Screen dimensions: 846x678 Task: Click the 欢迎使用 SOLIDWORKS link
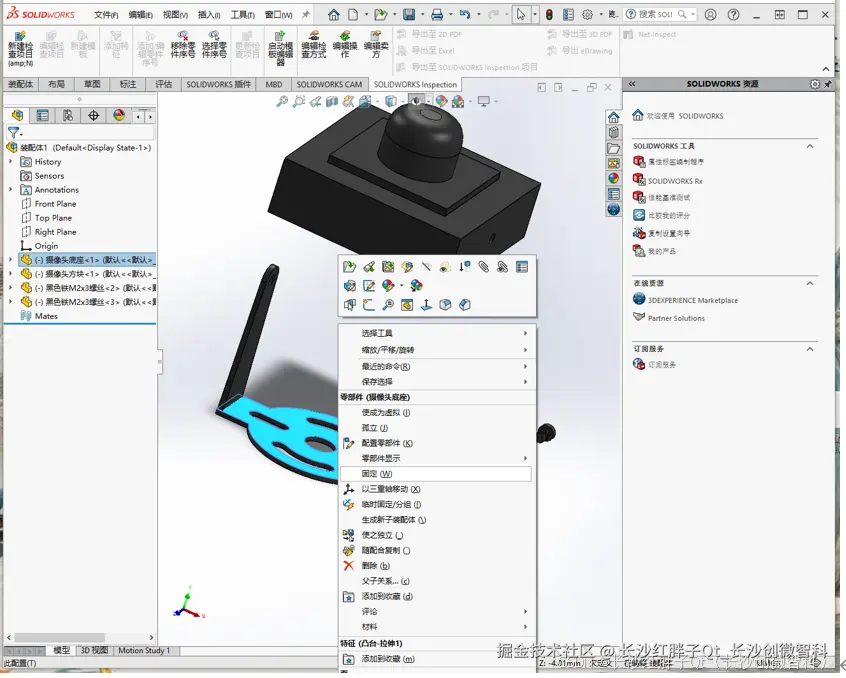pyautogui.click(x=685, y=115)
